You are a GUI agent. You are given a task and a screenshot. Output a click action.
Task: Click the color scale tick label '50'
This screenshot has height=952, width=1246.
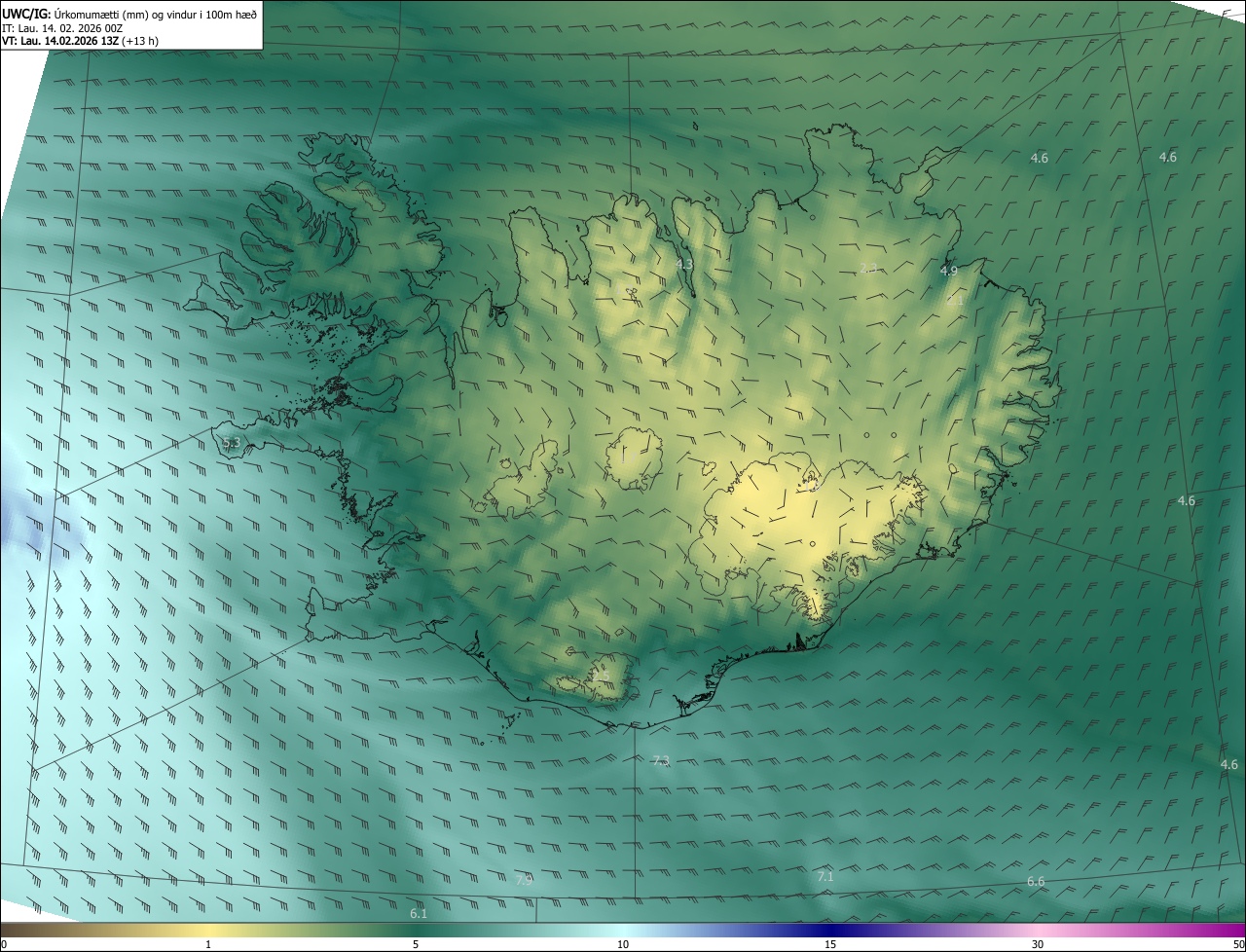(1238, 944)
